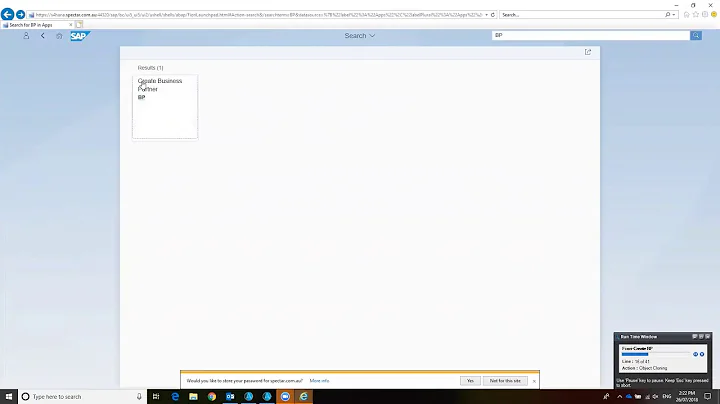The width and height of the screenshot is (720, 404).
Task: Open Zoom from the taskbar
Action: (285, 396)
